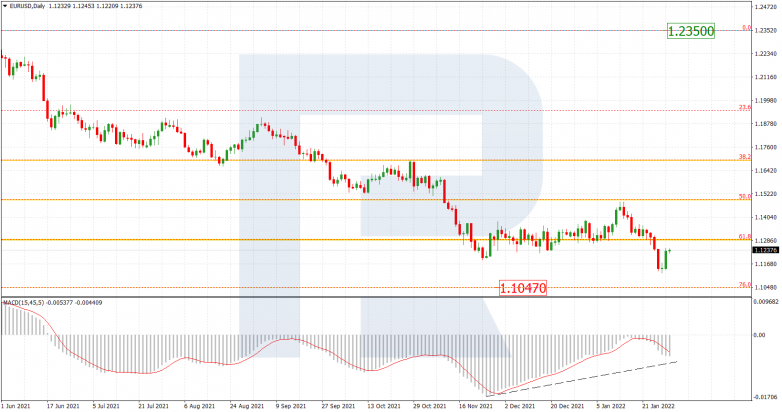This screenshot has width=782, height=412.
Task: Click the 16 Nov 2021 date label
Action: point(475,407)
